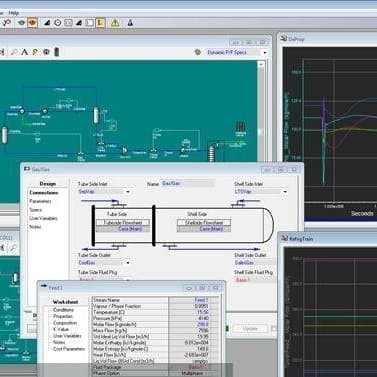The height and width of the screenshot is (377, 377).
Task: Click the highlighted L toolbar icon
Action: pyautogui.click(x=100, y=23)
